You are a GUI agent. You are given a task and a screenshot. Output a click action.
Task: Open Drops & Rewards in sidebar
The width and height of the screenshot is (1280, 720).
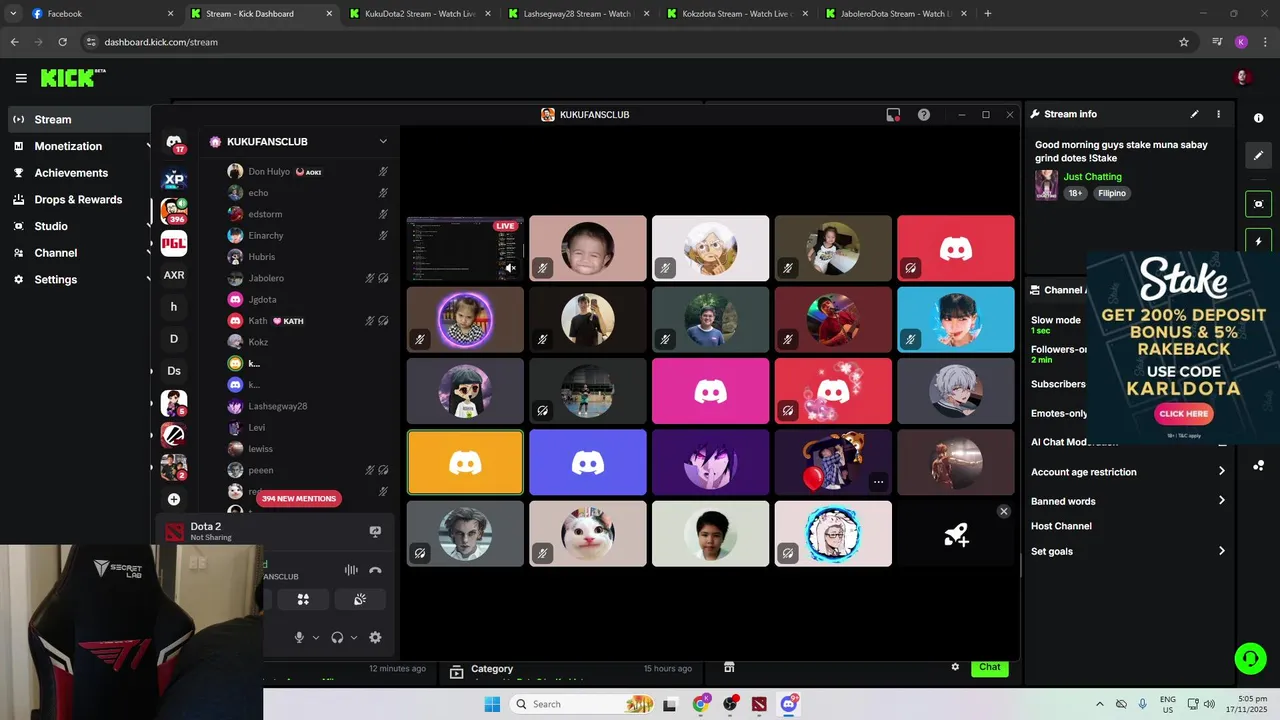pos(78,199)
